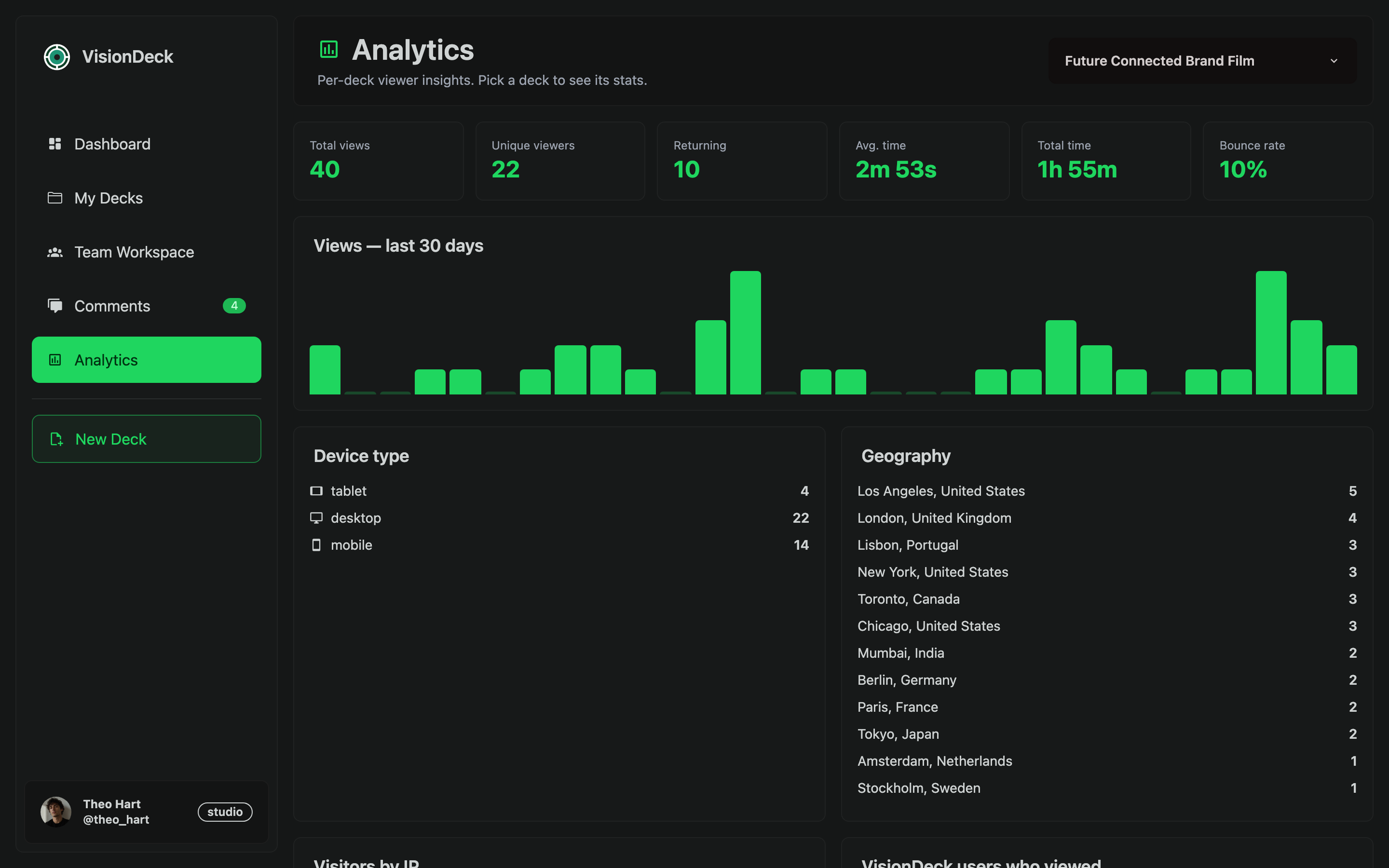The image size is (1389, 868).
Task: Click Los Angeles, United States row
Action: 1106,491
